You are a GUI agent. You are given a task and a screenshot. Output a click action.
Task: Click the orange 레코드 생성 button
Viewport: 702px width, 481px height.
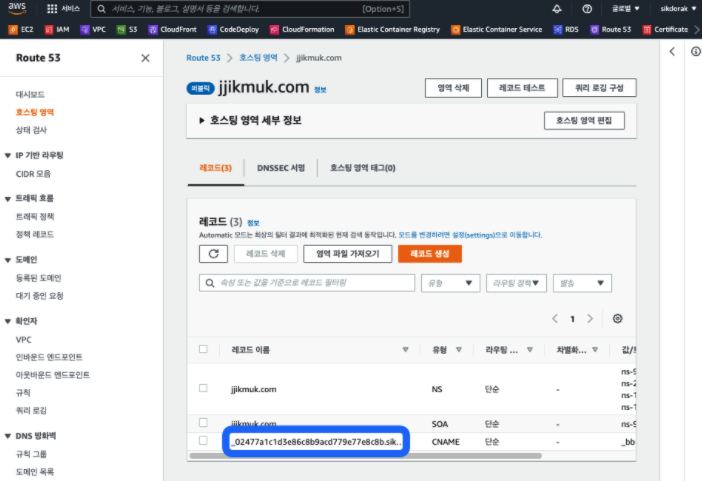[430, 254]
